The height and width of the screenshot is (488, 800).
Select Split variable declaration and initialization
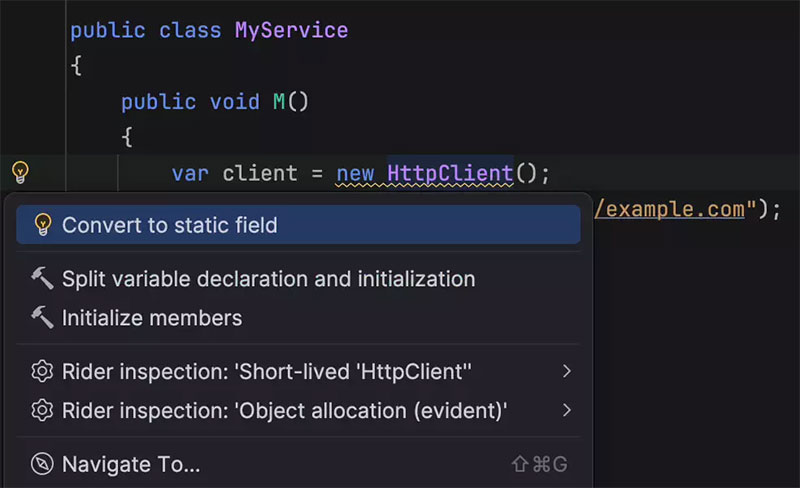(268, 279)
